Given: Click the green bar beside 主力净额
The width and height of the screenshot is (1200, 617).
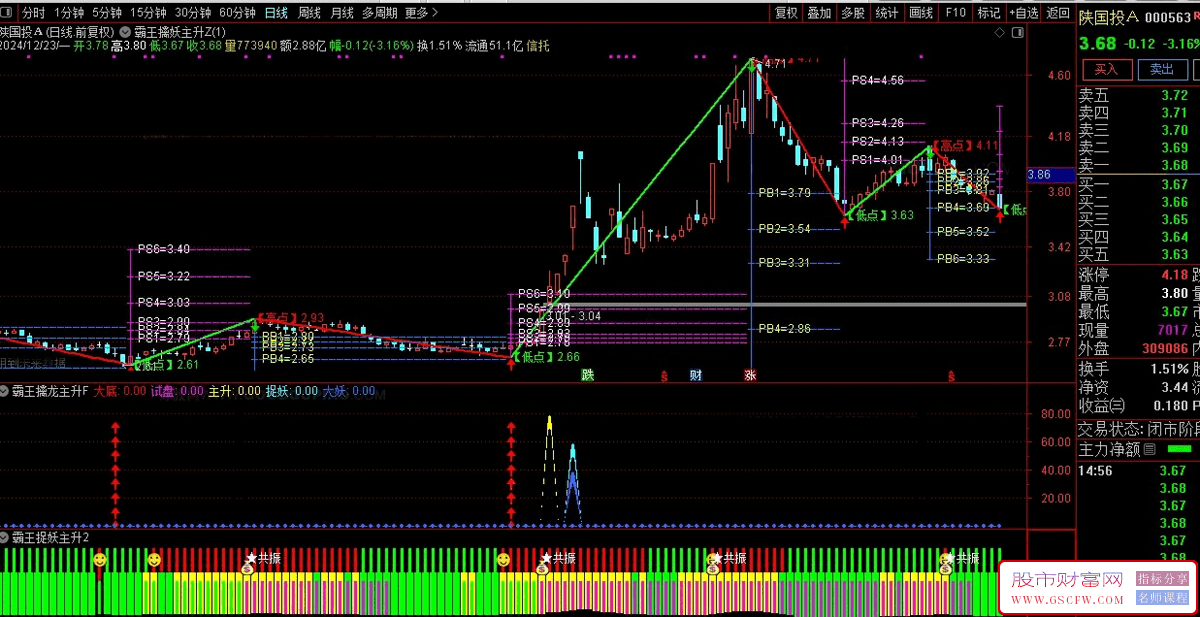Looking at the screenshot, I should click(x=1179, y=449).
